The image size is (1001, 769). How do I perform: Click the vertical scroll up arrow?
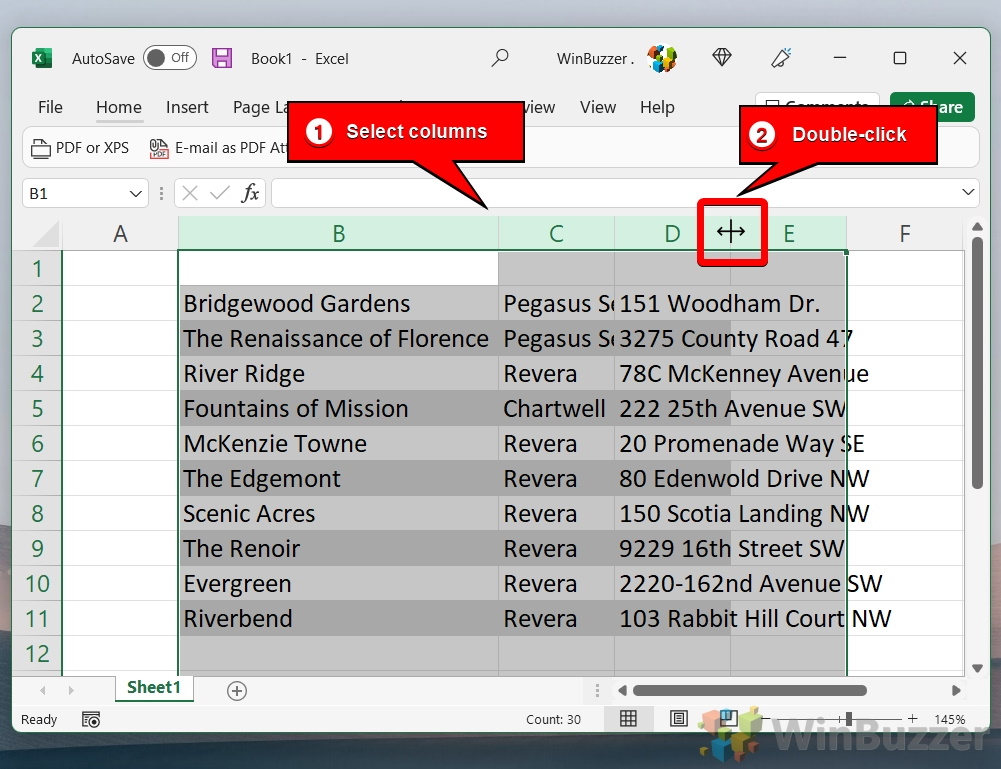(977, 227)
